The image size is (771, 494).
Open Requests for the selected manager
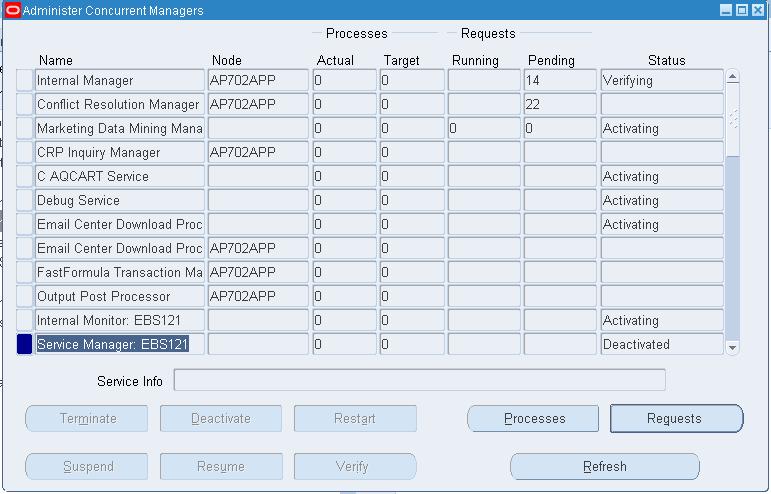click(676, 419)
